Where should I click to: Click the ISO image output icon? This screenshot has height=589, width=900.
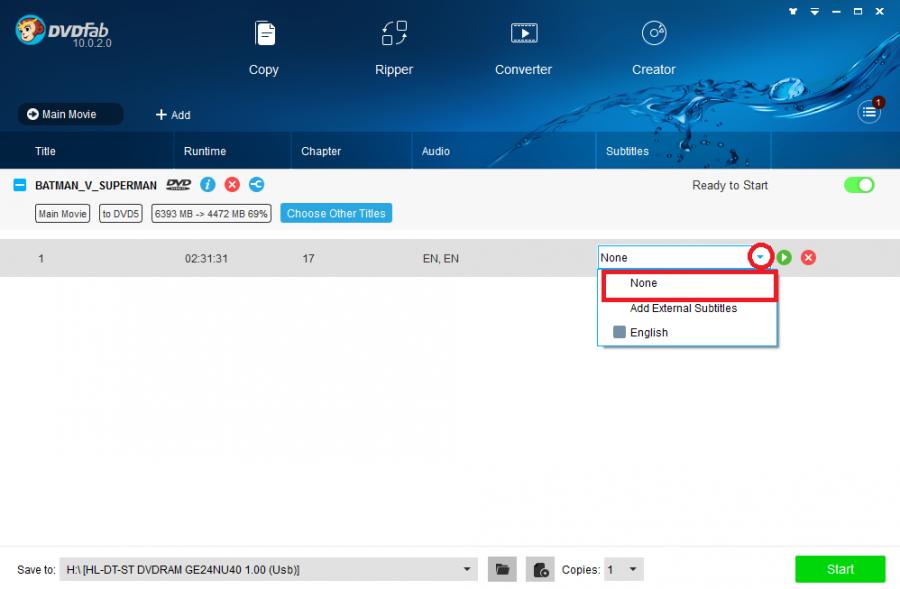[540, 570]
